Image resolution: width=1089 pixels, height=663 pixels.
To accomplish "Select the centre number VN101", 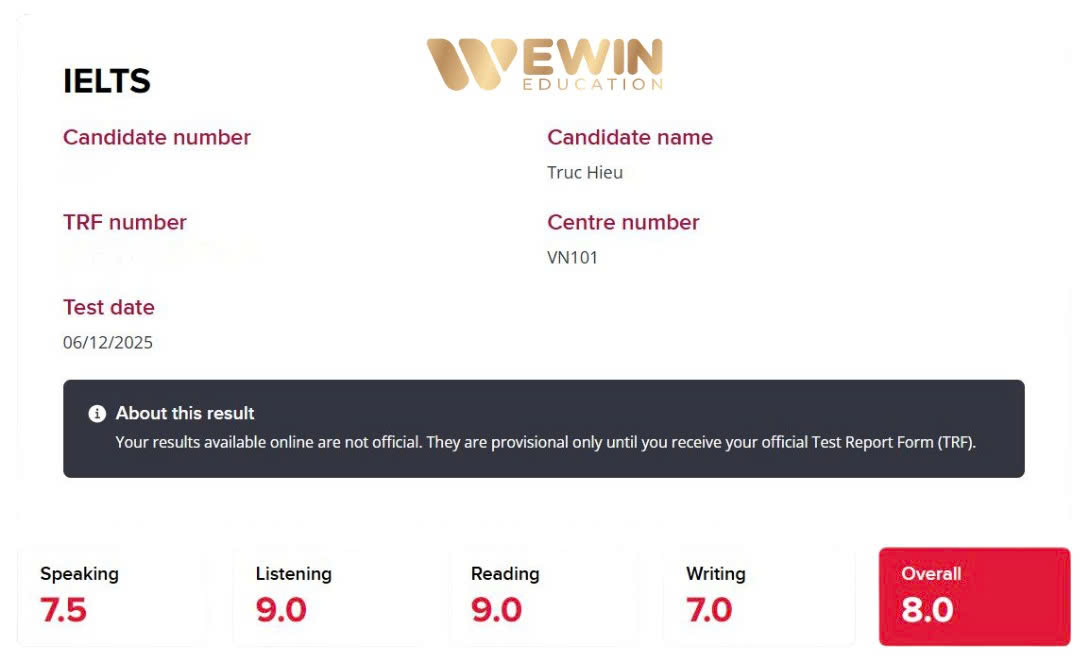I will pyautogui.click(x=572, y=257).
